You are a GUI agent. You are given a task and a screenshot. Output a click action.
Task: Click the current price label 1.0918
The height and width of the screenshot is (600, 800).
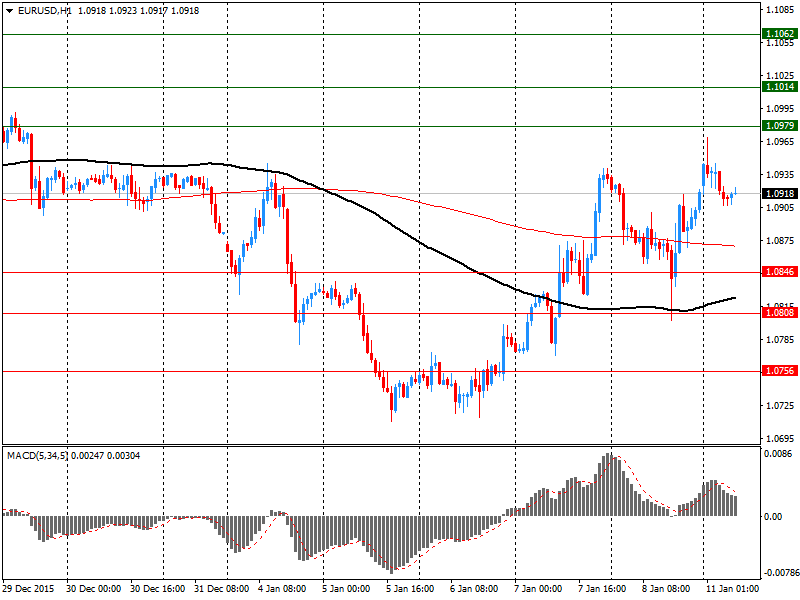(780, 193)
